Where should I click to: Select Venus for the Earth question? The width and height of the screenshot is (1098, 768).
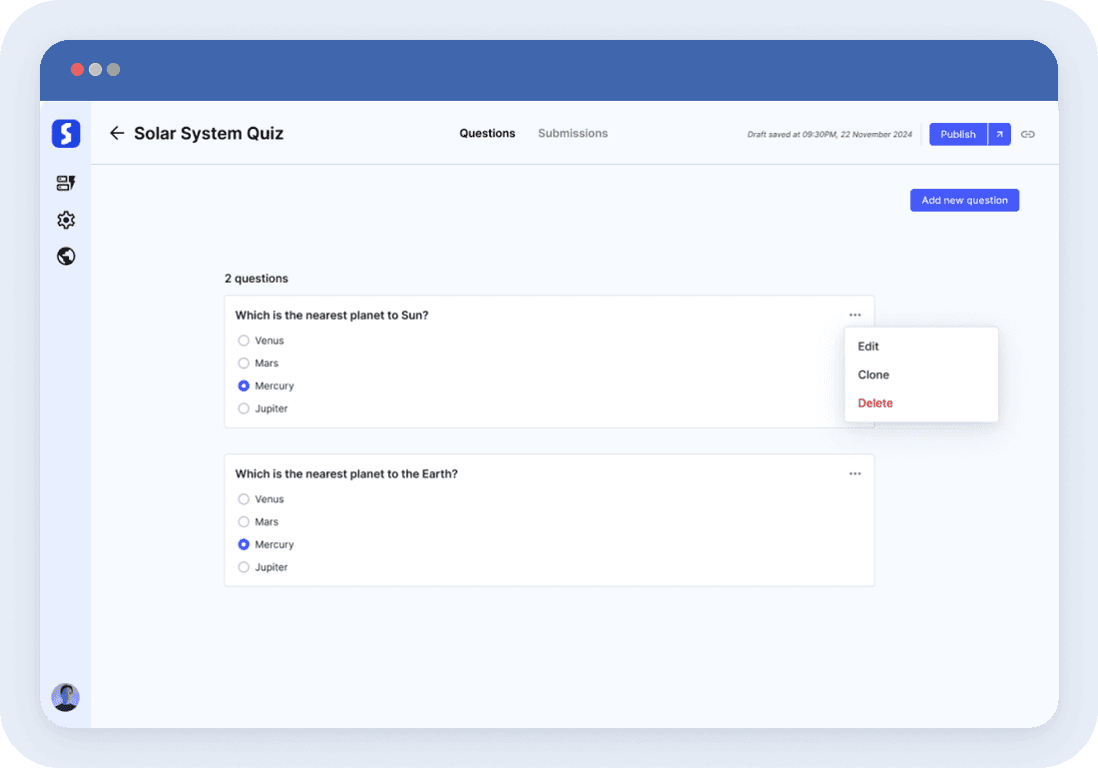244,499
